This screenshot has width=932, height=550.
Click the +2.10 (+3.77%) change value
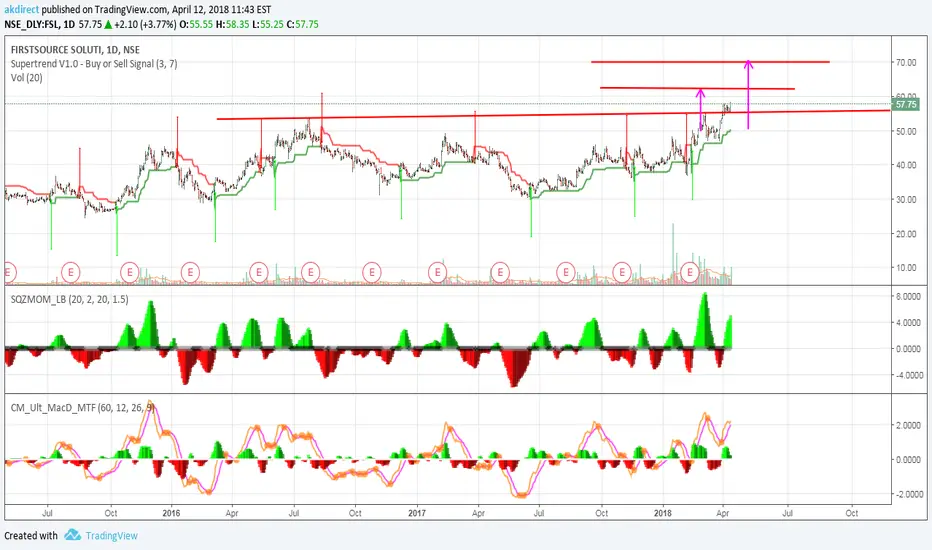point(146,24)
